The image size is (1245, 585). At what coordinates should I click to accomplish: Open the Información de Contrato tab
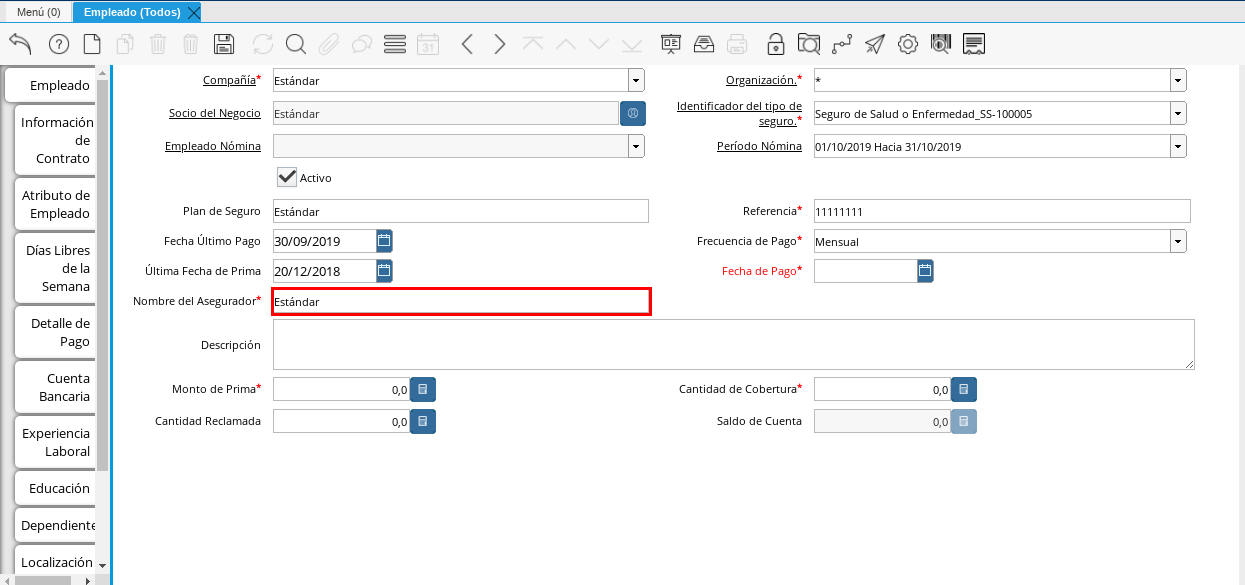(57, 140)
